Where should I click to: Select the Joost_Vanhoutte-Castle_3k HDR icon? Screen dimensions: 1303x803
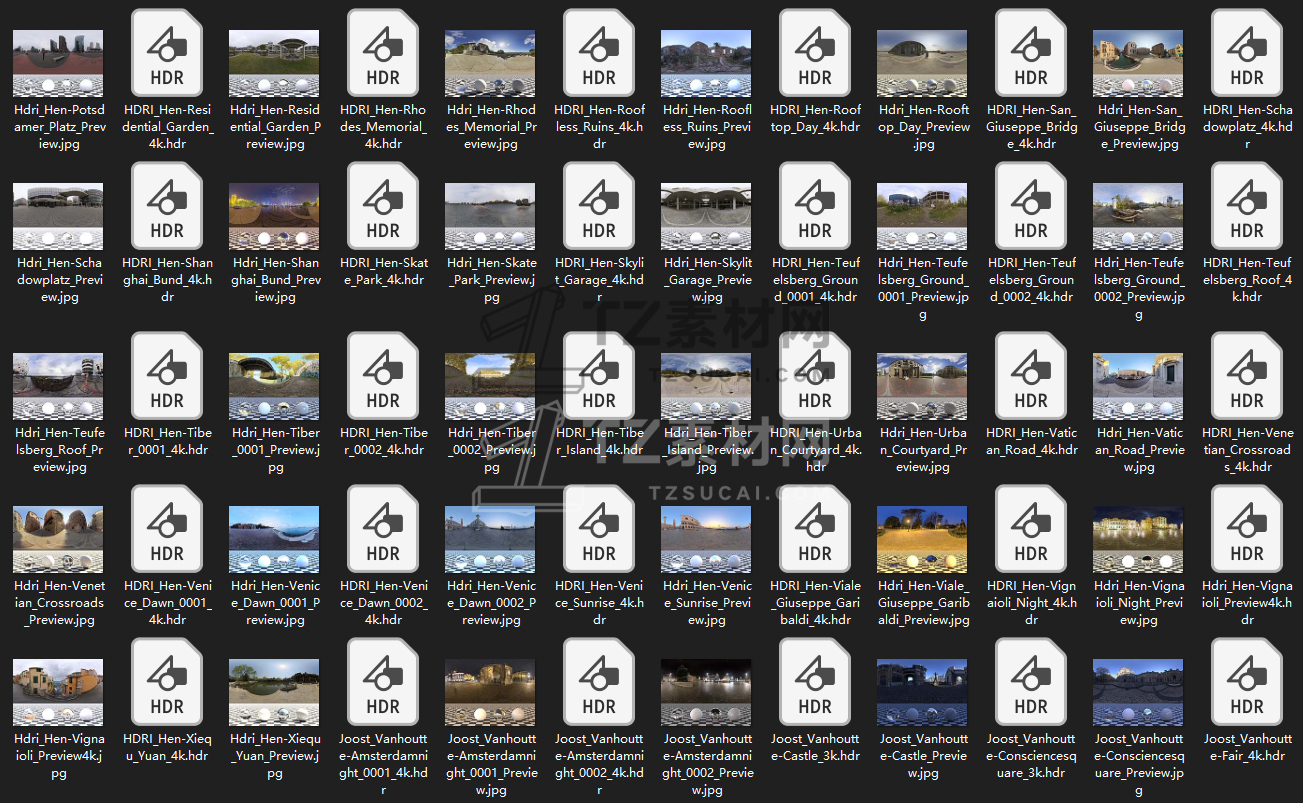(x=815, y=683)
